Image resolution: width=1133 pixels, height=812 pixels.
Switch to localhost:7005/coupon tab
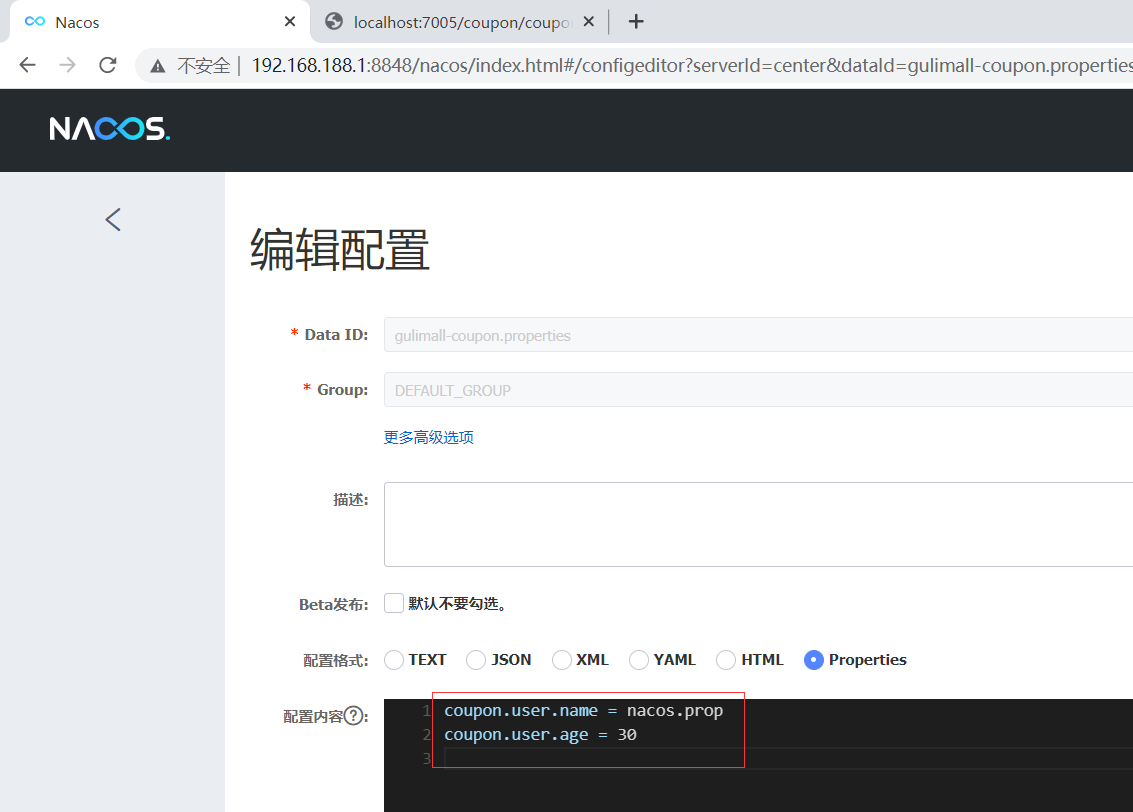click(461, 22)
